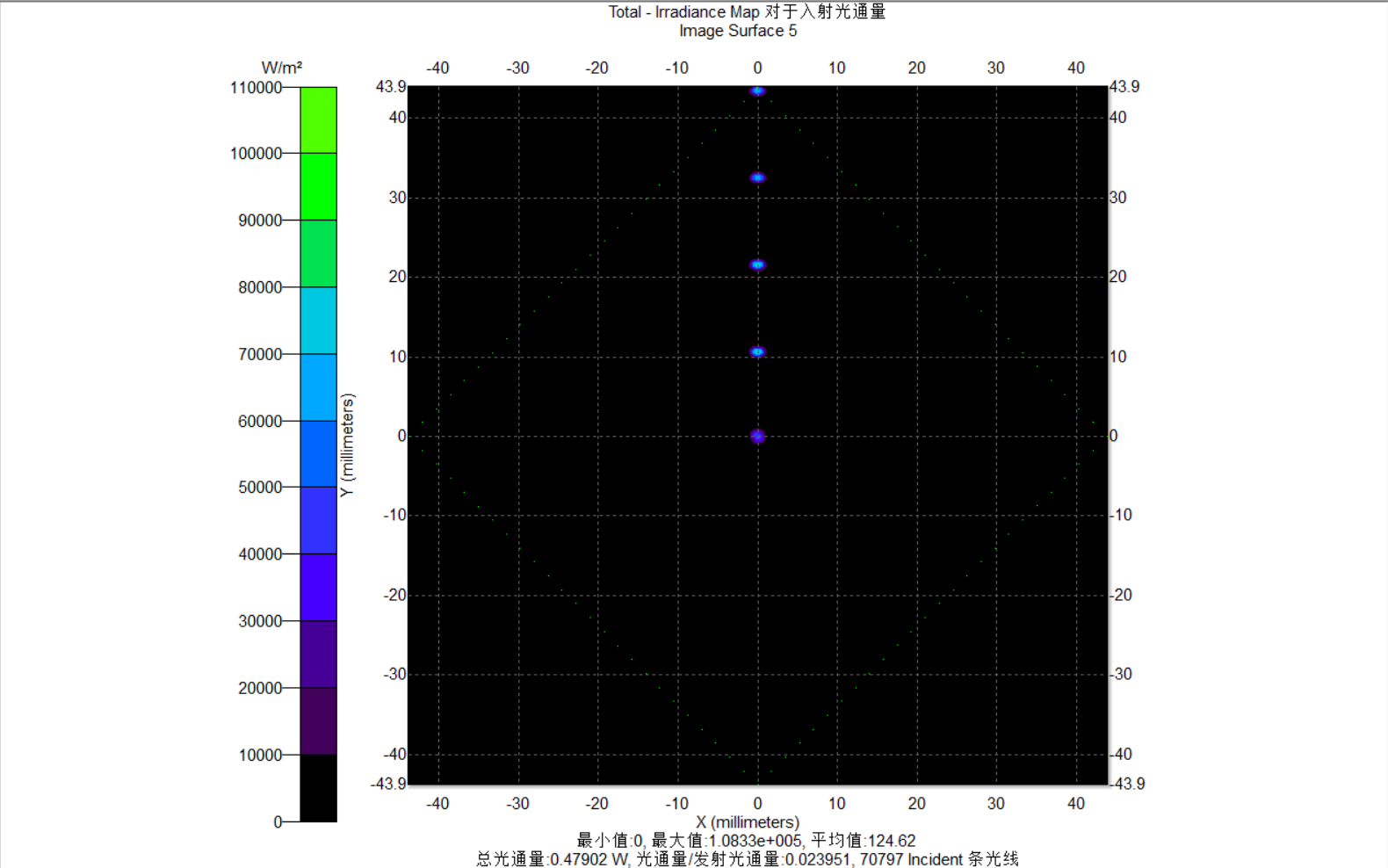1388x868 pixels.
Task: Click the '60000' color scale label
Action: [x=260, y=422]
